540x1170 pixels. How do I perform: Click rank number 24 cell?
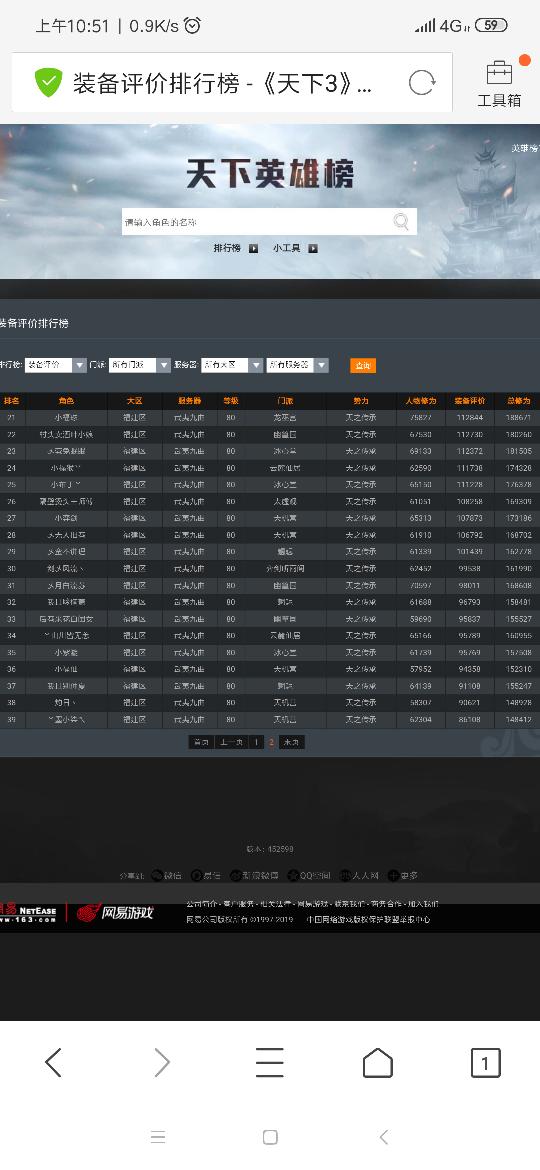coord(12,468)
